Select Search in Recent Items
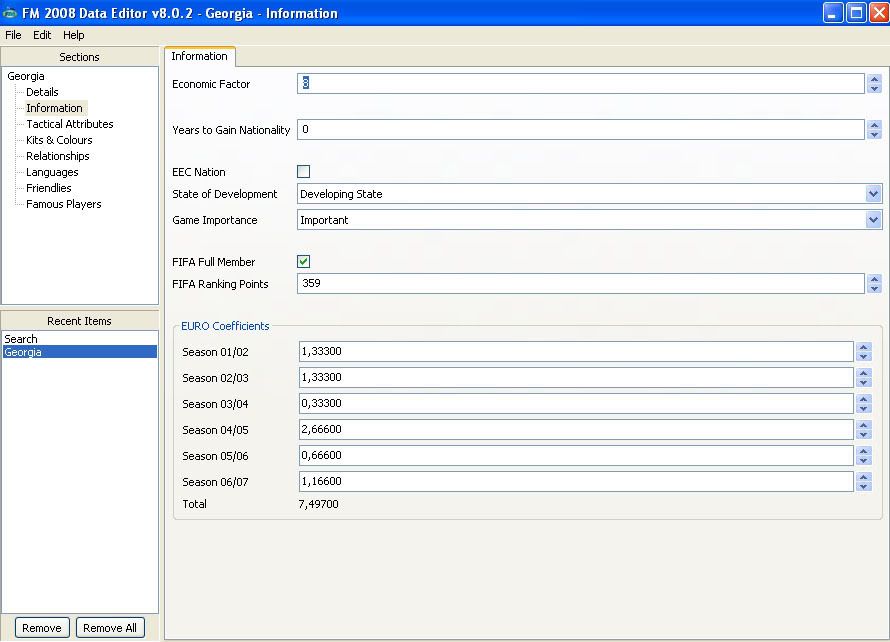 pyautogui.click(x=21, y=339)
